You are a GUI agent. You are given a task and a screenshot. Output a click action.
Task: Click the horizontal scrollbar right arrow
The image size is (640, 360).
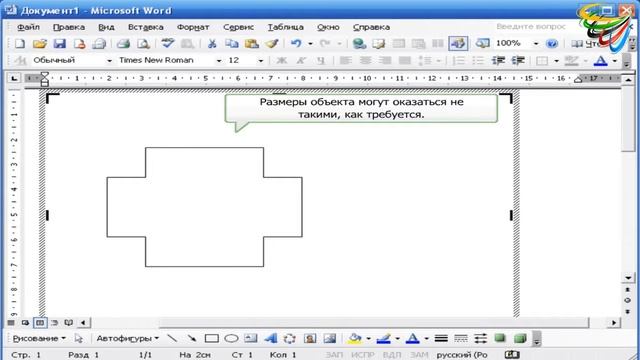pyautogui.click(x=614, y=322)
